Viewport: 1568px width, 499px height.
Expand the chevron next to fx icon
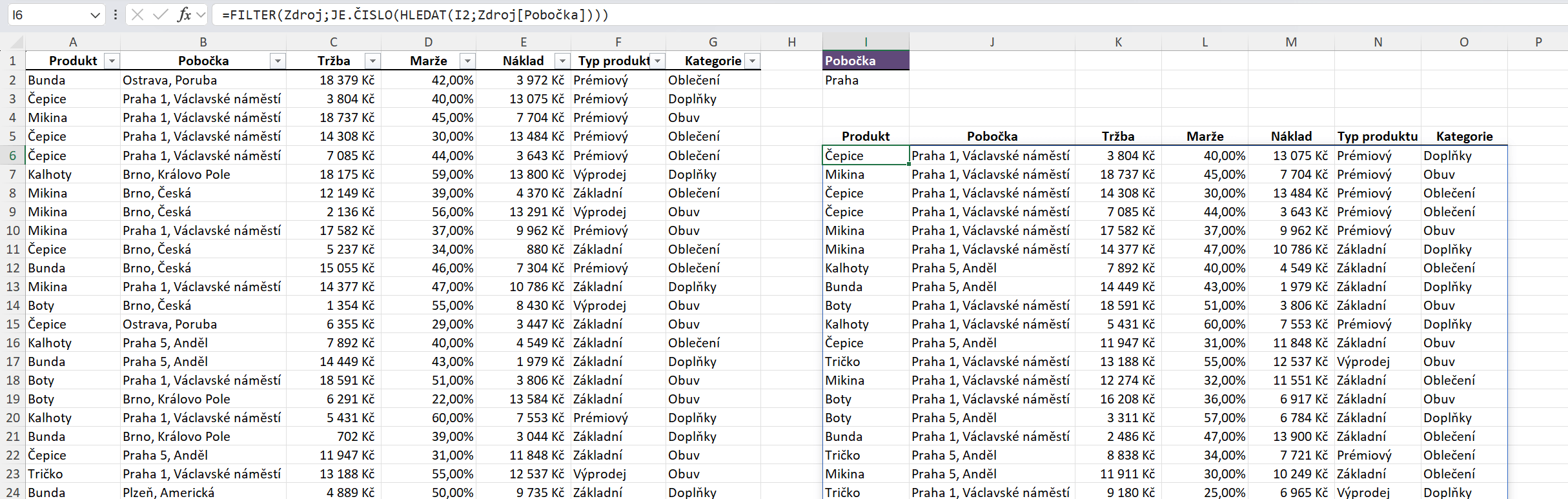pyautogui.click(x=201, y=14)
